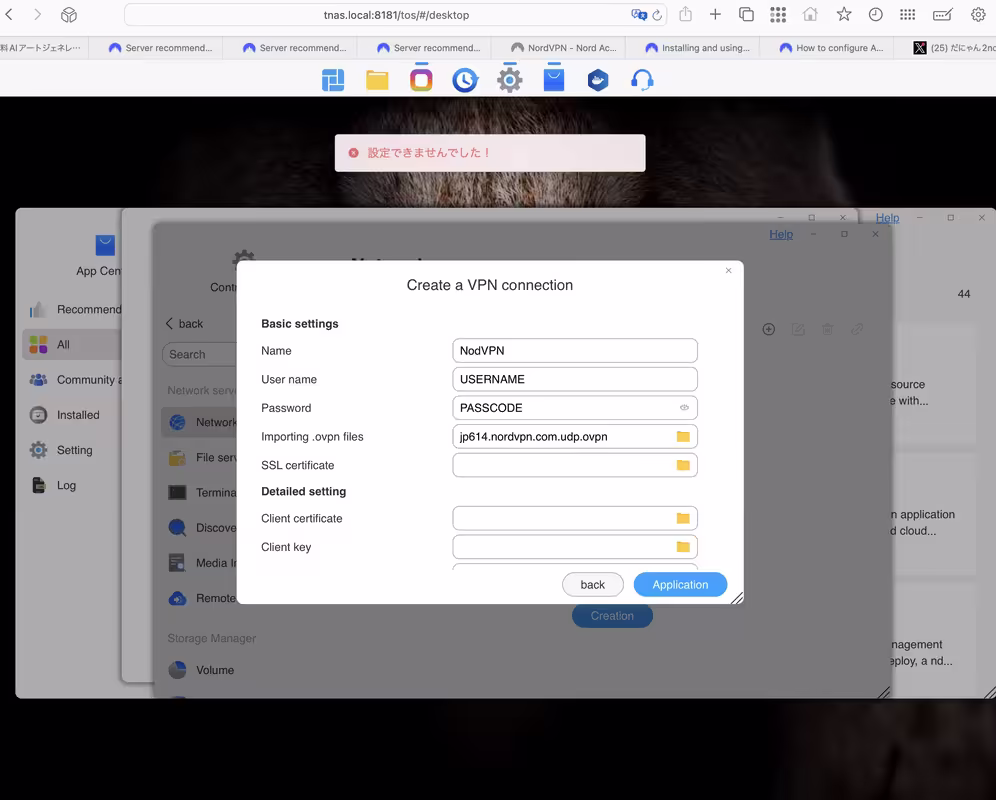Open the desktop grid icon in TOS dock
Screen dimensions: 996x800
333,80
